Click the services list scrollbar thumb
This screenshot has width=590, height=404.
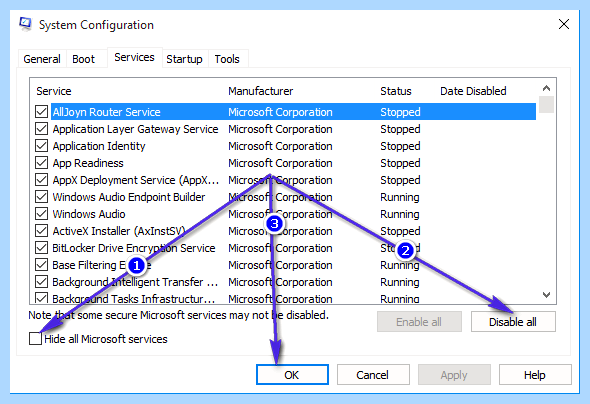point(546,105)
